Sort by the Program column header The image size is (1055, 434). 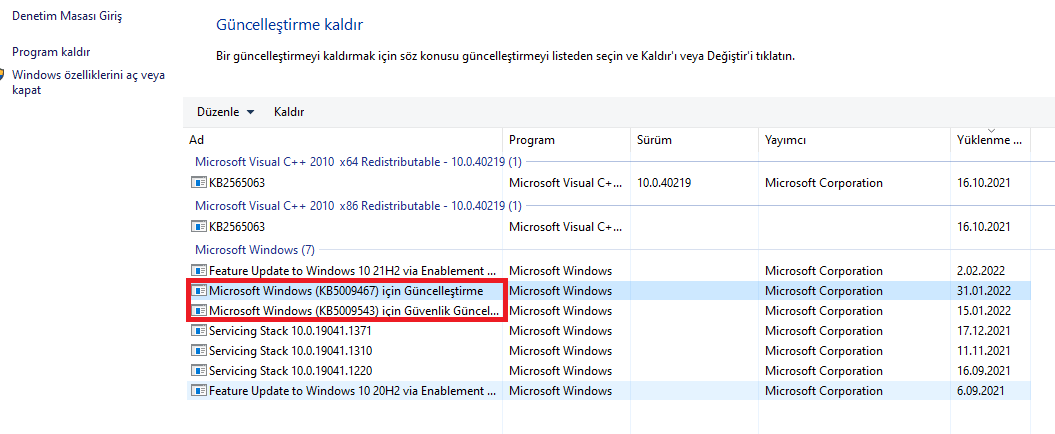coord(567,140)
